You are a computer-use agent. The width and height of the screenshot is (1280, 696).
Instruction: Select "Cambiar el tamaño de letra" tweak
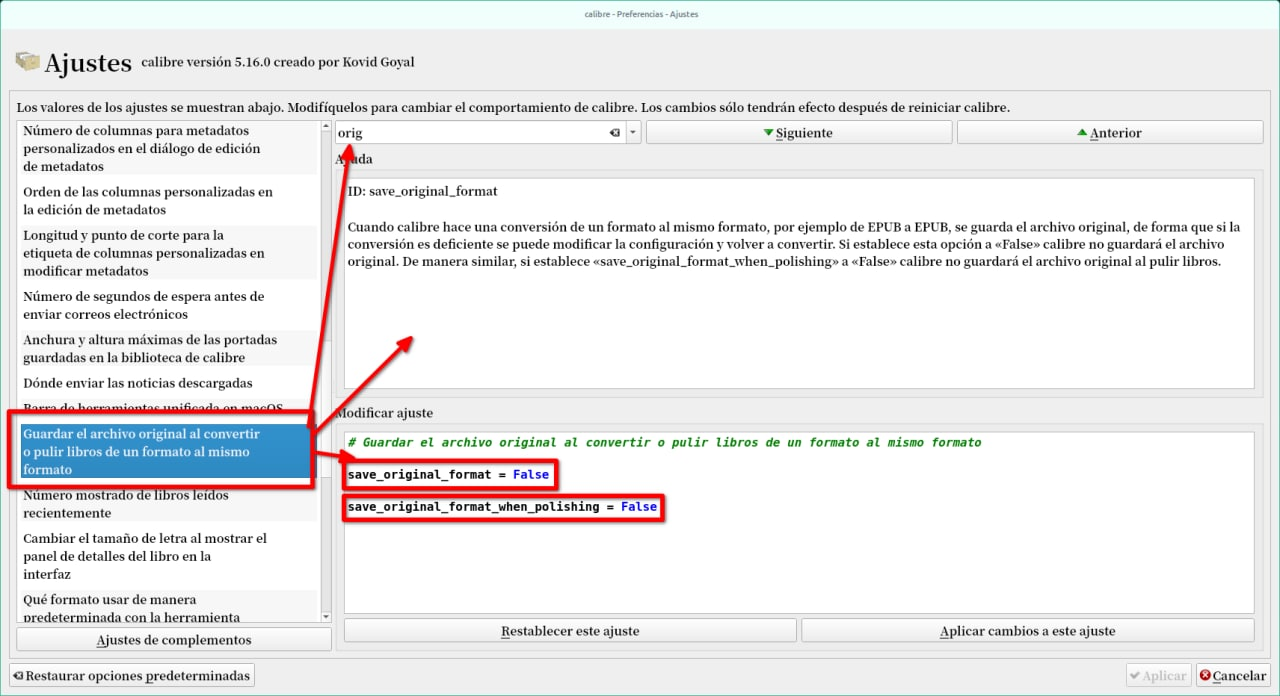(168, 556)
